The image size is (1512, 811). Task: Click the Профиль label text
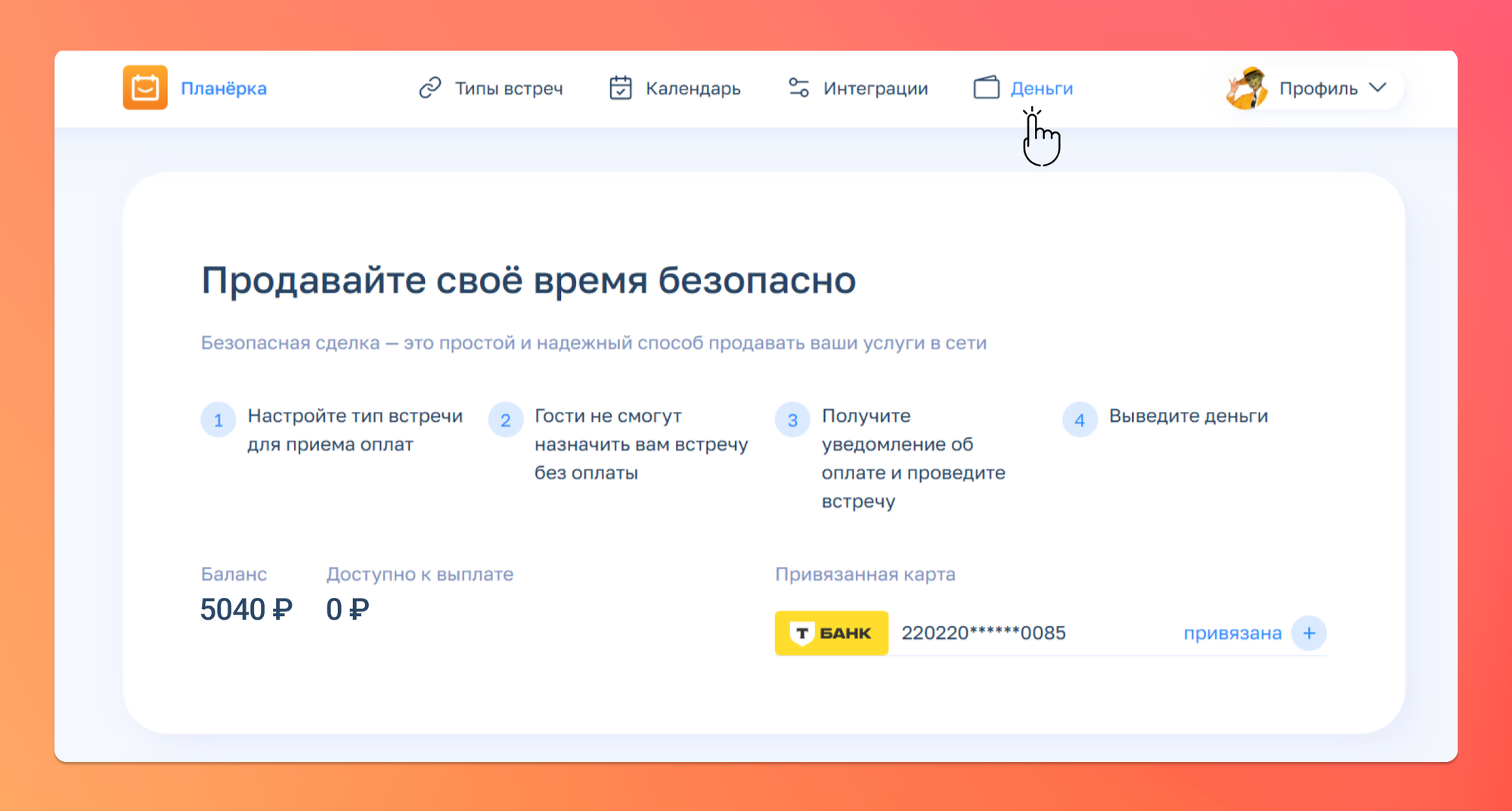(1318, 88)
